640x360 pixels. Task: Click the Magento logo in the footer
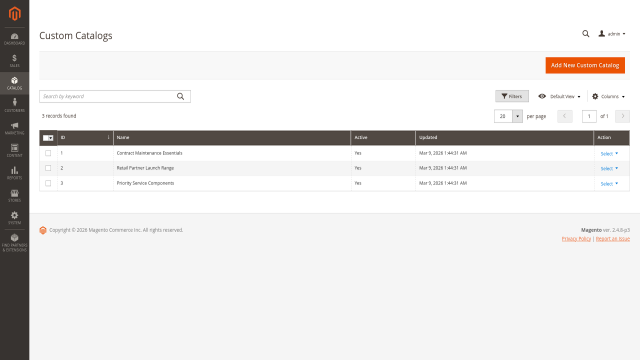[x=43, y=230]
